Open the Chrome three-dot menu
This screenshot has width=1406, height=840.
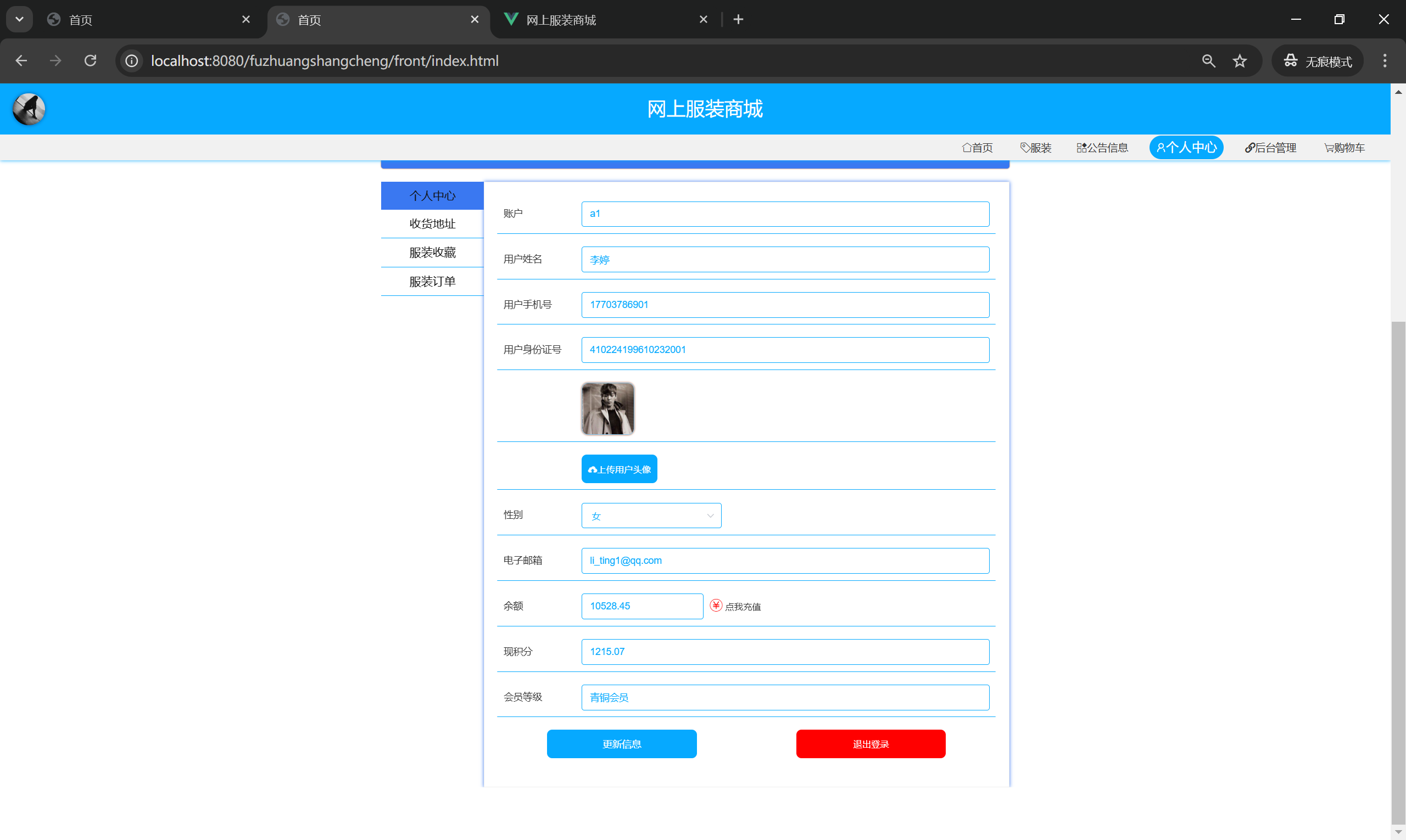(1385, 60)
